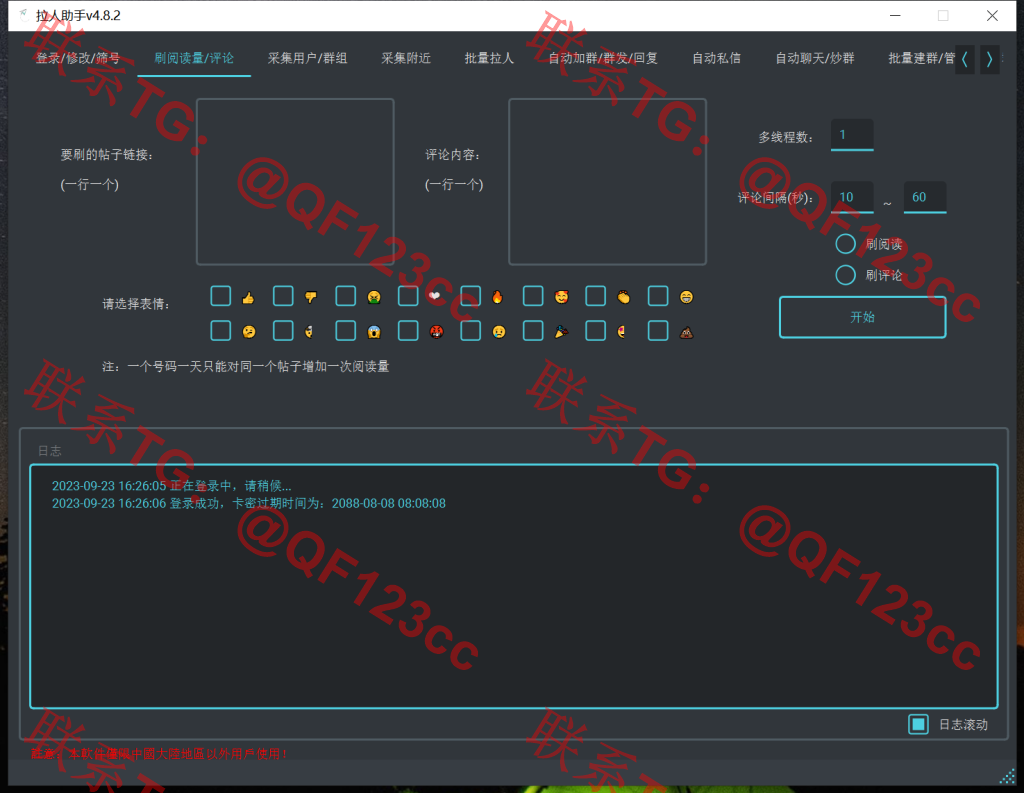Click the interval minimum field showing 10

point(852,197)
